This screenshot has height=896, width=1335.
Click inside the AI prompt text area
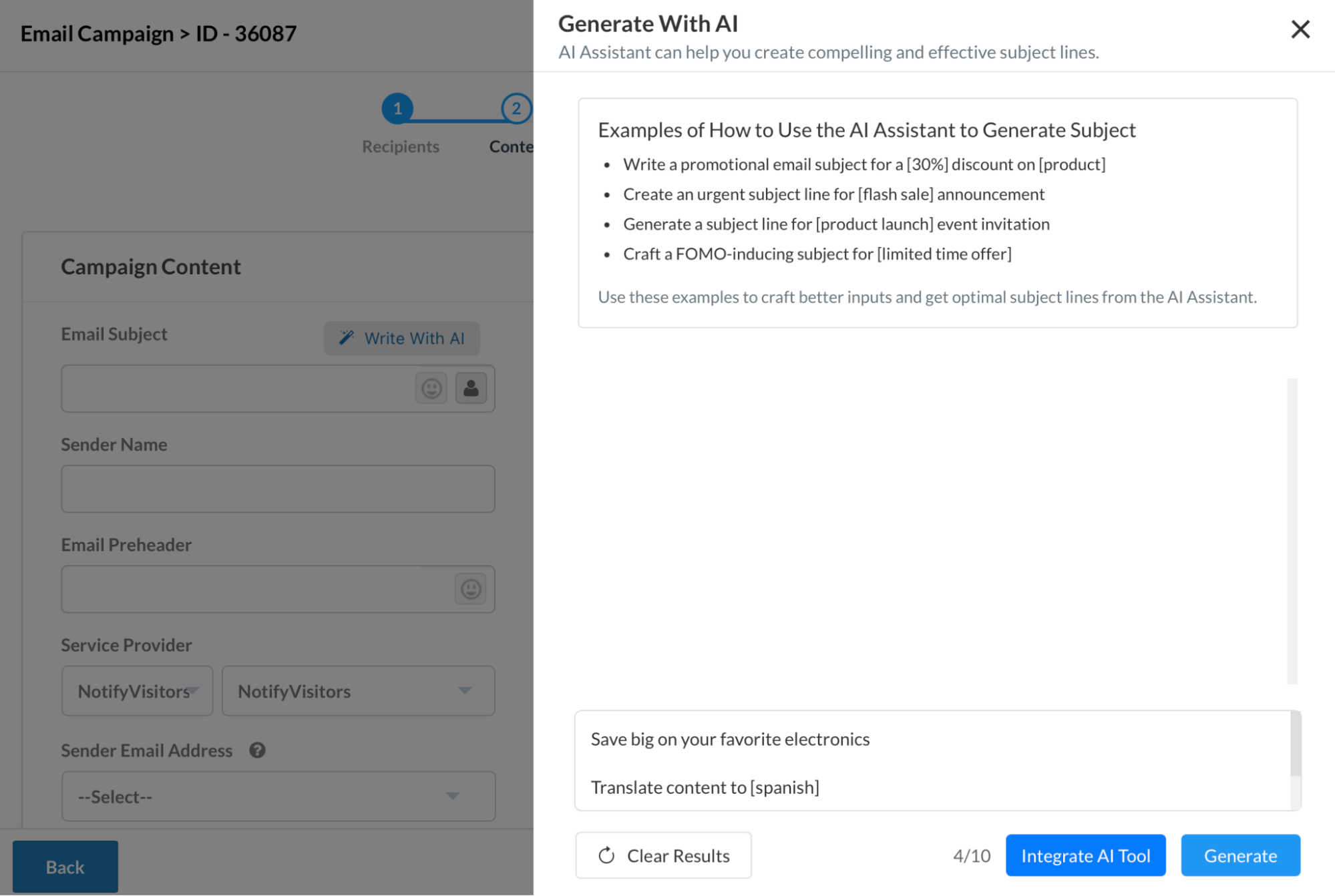(932, 761)
